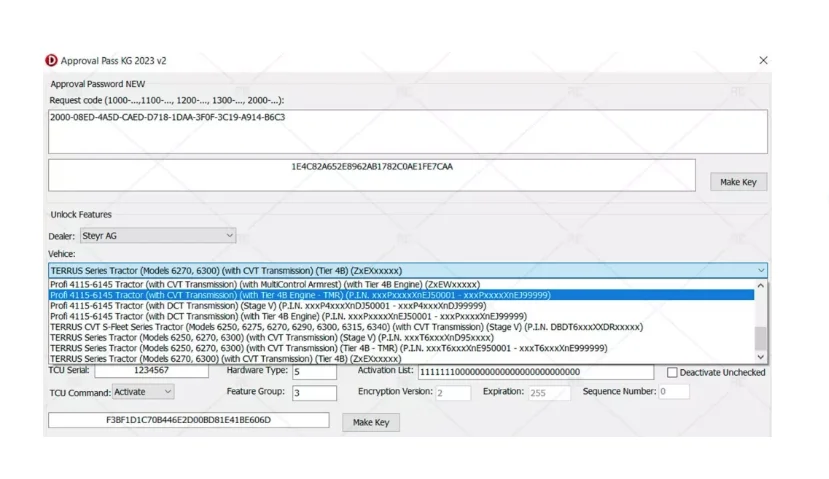Close the Approval Pass KG window
The height and width of the screenshot is (479, 829).
763,60
